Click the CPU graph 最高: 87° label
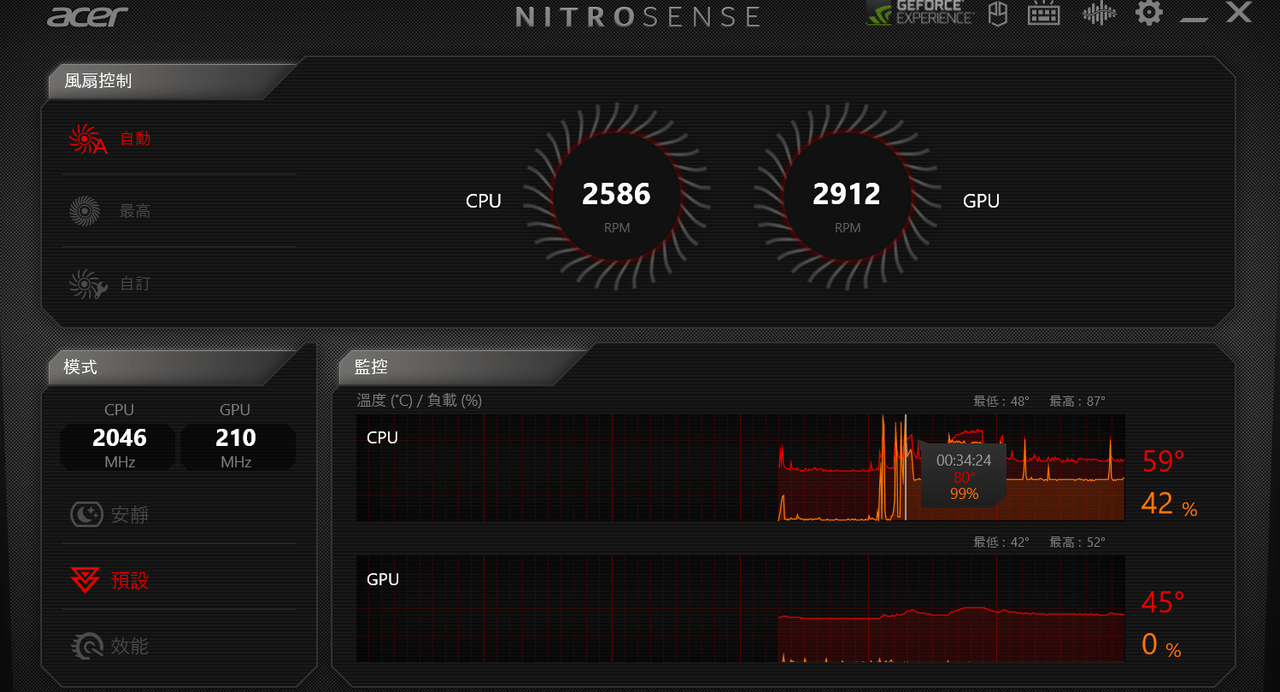This screenshot has width=1280, height=692. click(1077, 401)
